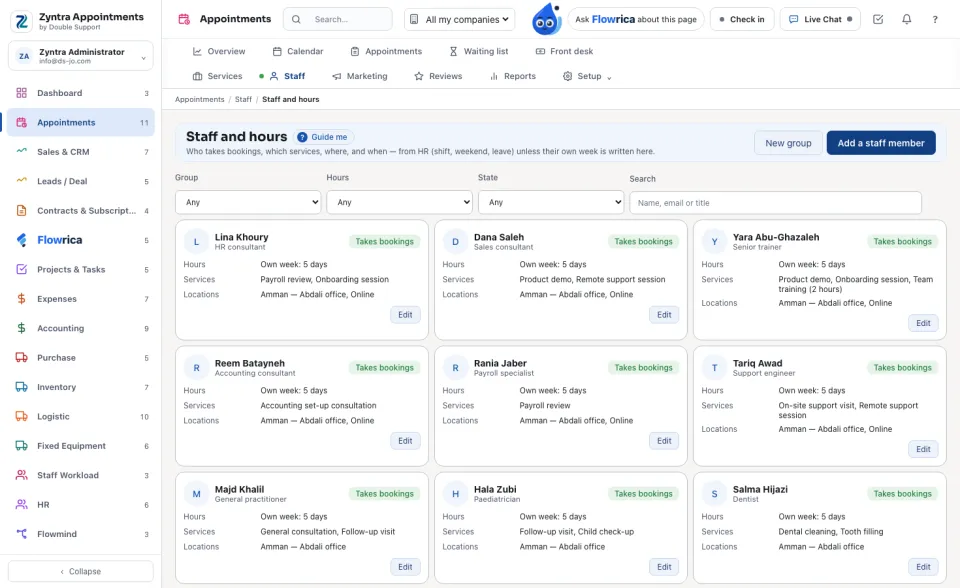The height and width of the screenshot is (588, 960).
Task: Toggle the Check in status button
Action: point(742,19)
